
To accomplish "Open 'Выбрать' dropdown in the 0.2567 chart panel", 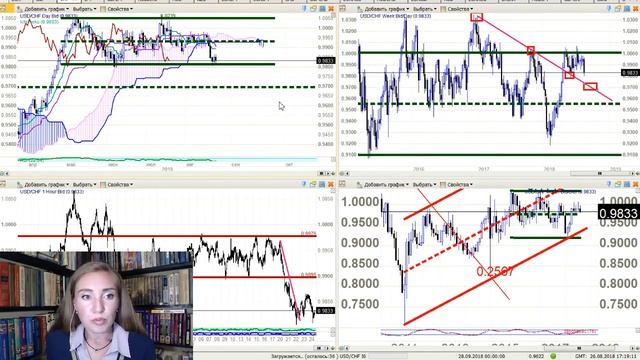I will tap(424, 184).
